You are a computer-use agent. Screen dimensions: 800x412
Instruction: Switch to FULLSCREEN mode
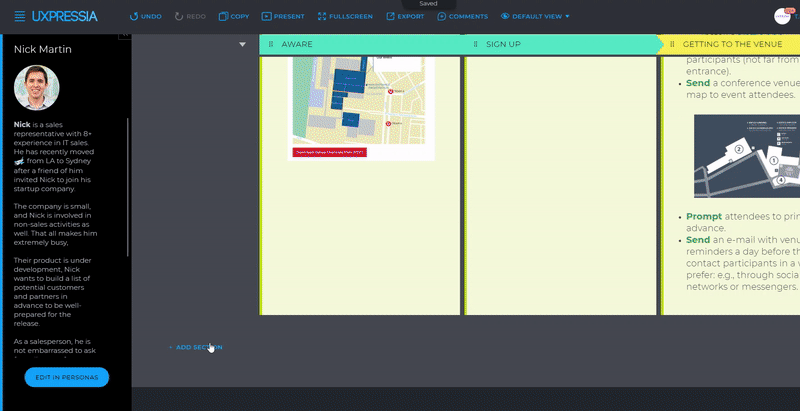[345, 16]
